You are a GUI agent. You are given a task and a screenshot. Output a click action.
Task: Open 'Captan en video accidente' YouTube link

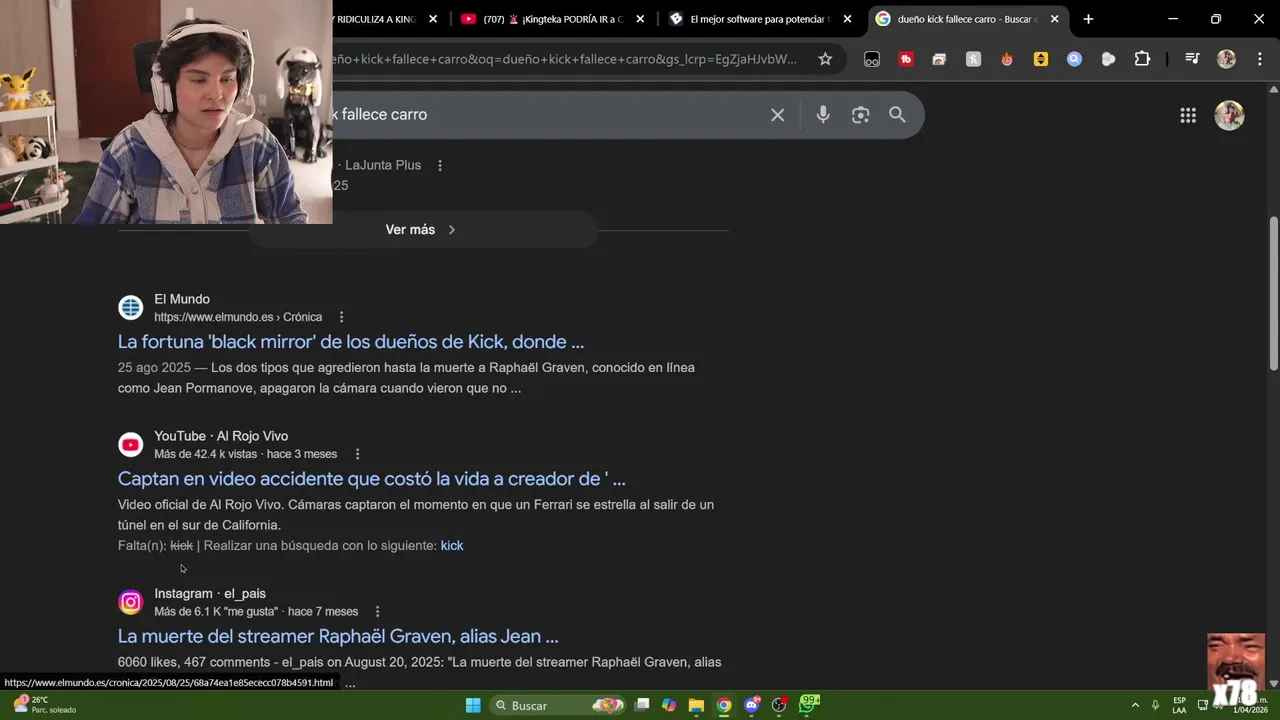371,479
